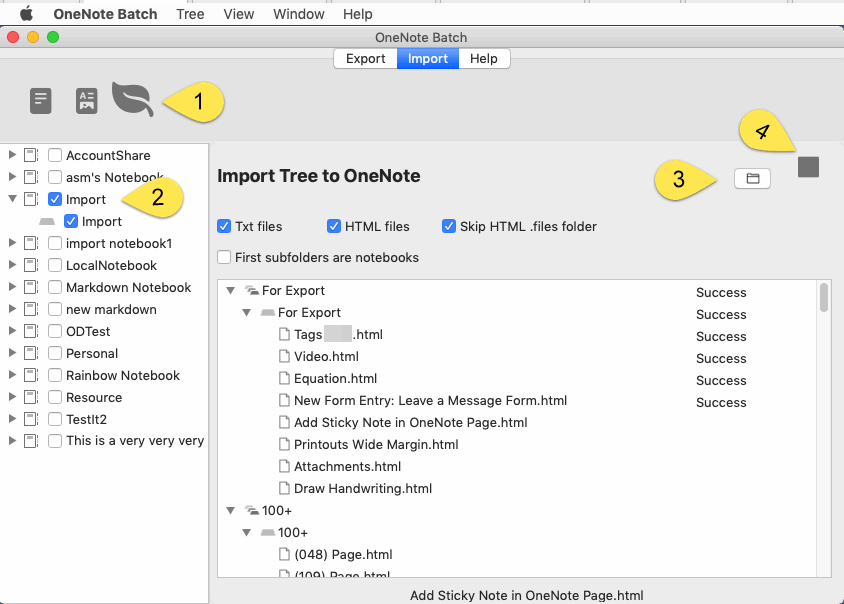This screenshot has height=604, width=844.
Task: Check the TestIt2 notebook checkbox
Action: [x=55, y=419]
